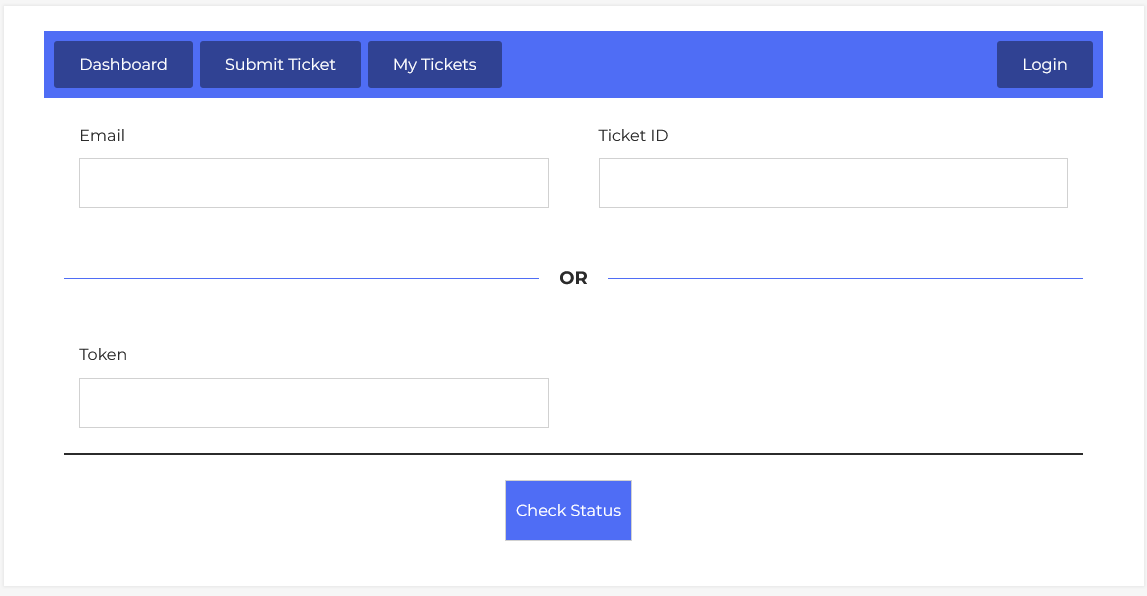Screen dimensions: 1147x596
Task: Click the Token field label
Action: [103, 354]
